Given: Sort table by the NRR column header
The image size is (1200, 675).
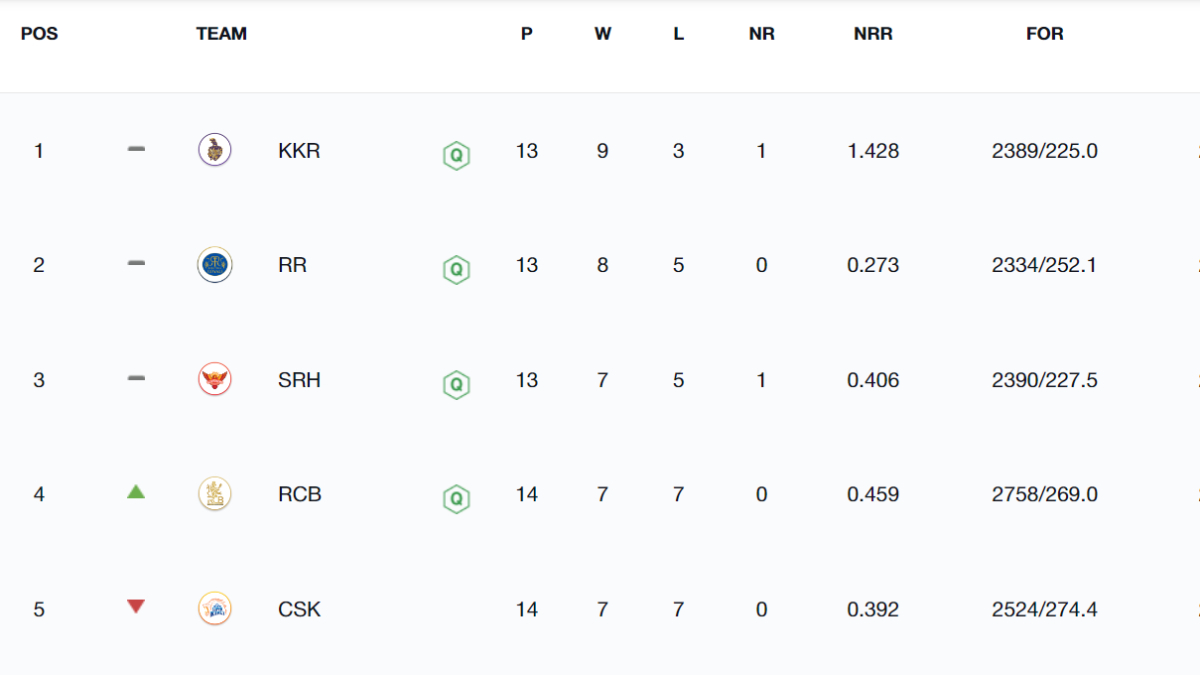Looking at the screenshot, I should coord(873,34).
